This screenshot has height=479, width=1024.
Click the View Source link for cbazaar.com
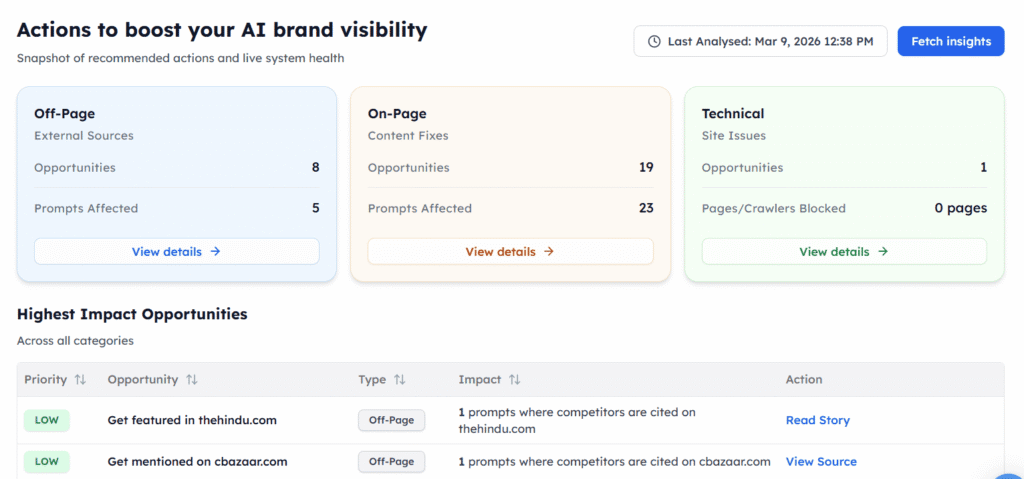point(821,461)
